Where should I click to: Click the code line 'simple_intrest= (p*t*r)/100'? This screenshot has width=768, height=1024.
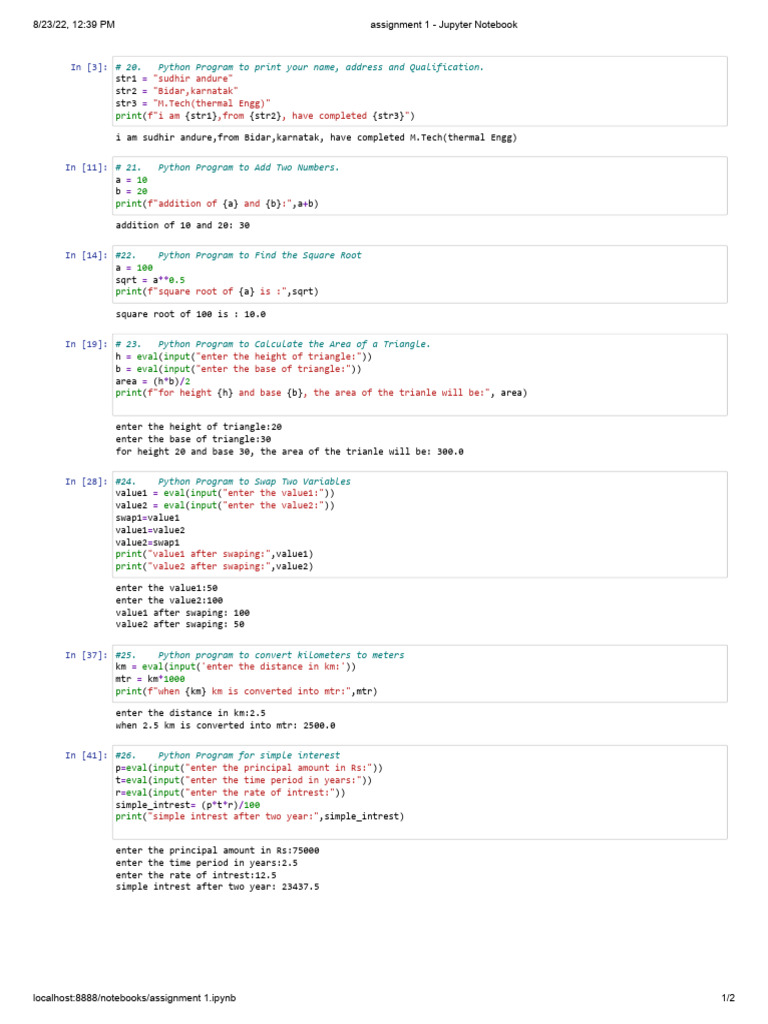pos(187,805)
